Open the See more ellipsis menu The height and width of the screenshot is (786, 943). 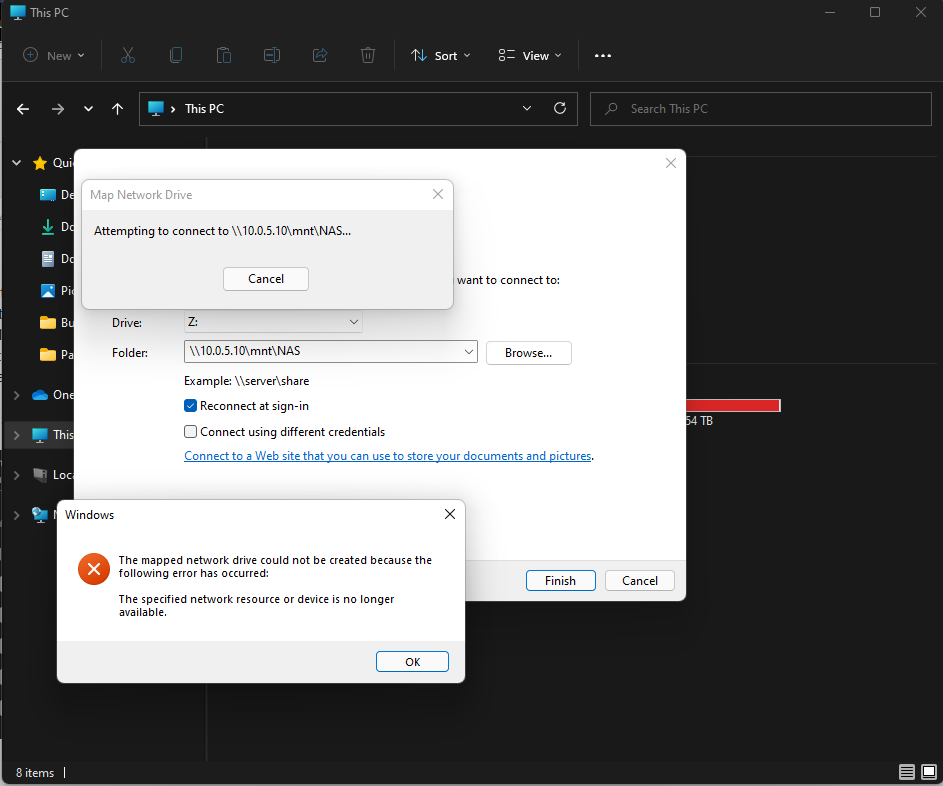pyautogui.click(x=603, y=55)
